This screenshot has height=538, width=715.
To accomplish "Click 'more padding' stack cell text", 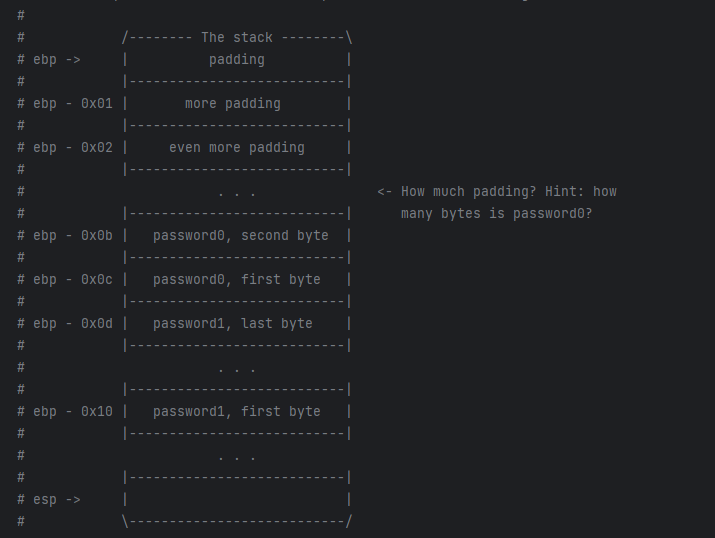I will 233,103.
